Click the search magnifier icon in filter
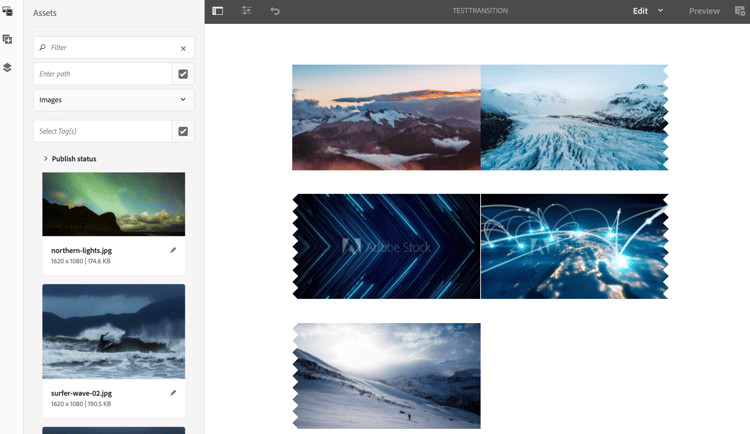 (43, 47)
